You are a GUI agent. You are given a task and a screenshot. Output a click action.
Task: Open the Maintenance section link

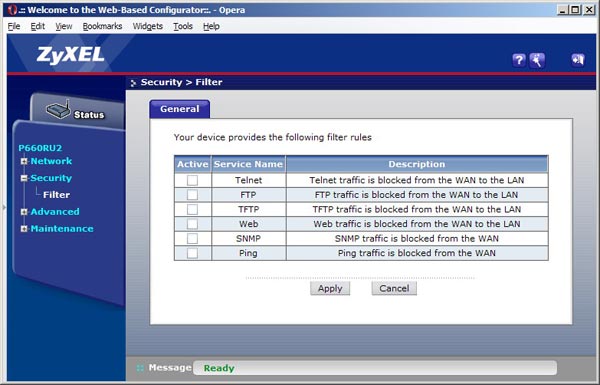point(62,228)
